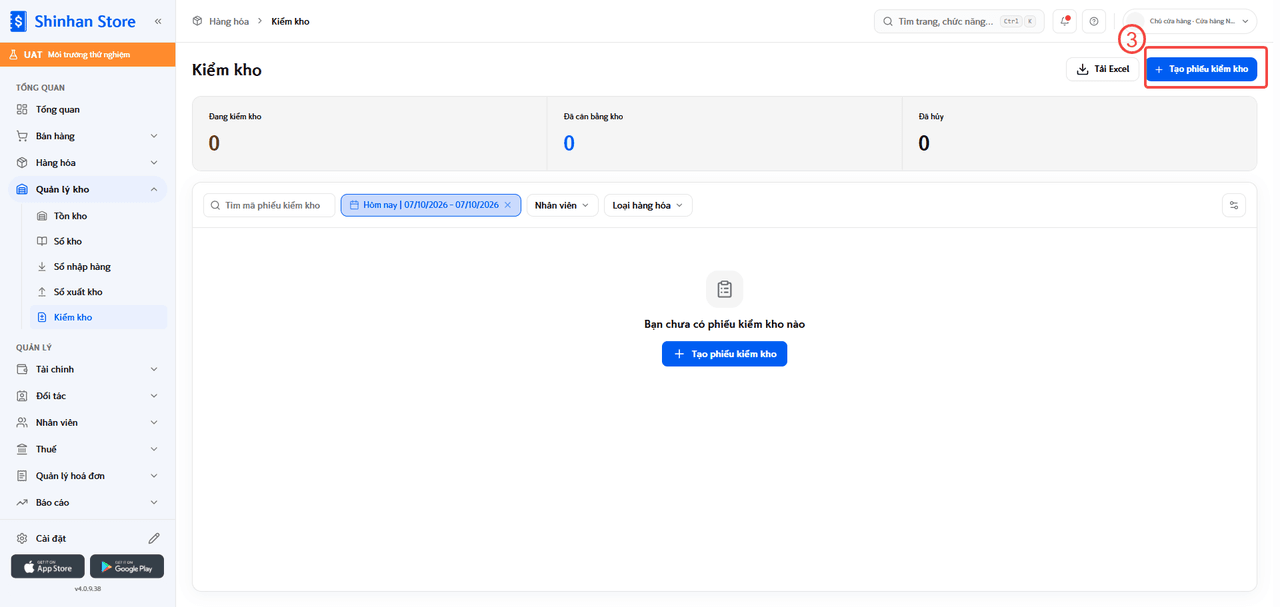The width and height of the screenshot is (1280, 607).
Task: Open filter settings sliders icon
Action: (x=1234, y=205)
